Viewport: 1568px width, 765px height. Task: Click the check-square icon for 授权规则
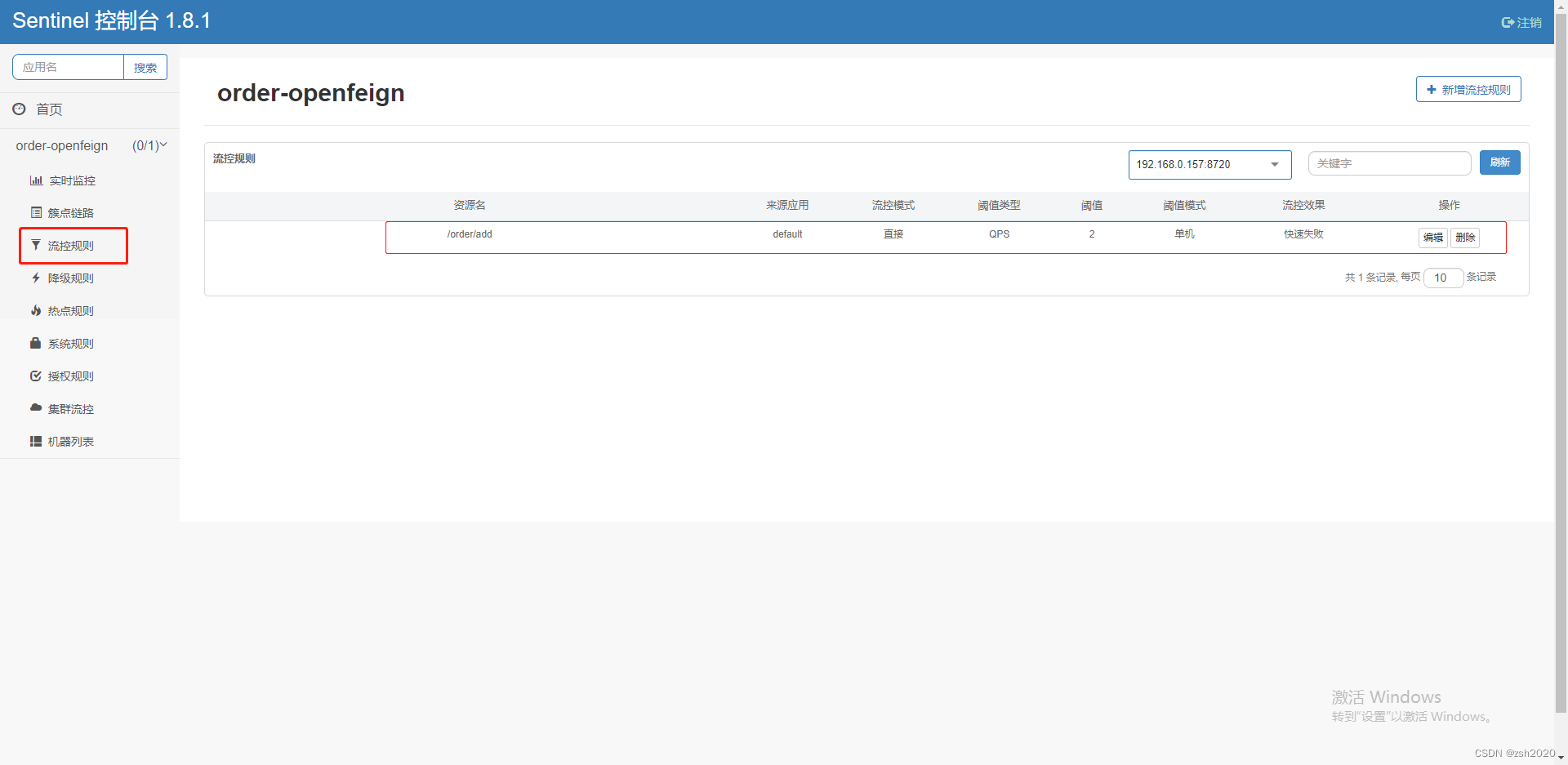tap(36, 376)
